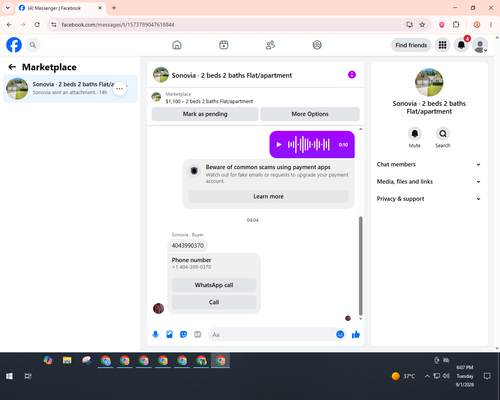
Task: Mute the conversation with bell icon
Action: 415,134
